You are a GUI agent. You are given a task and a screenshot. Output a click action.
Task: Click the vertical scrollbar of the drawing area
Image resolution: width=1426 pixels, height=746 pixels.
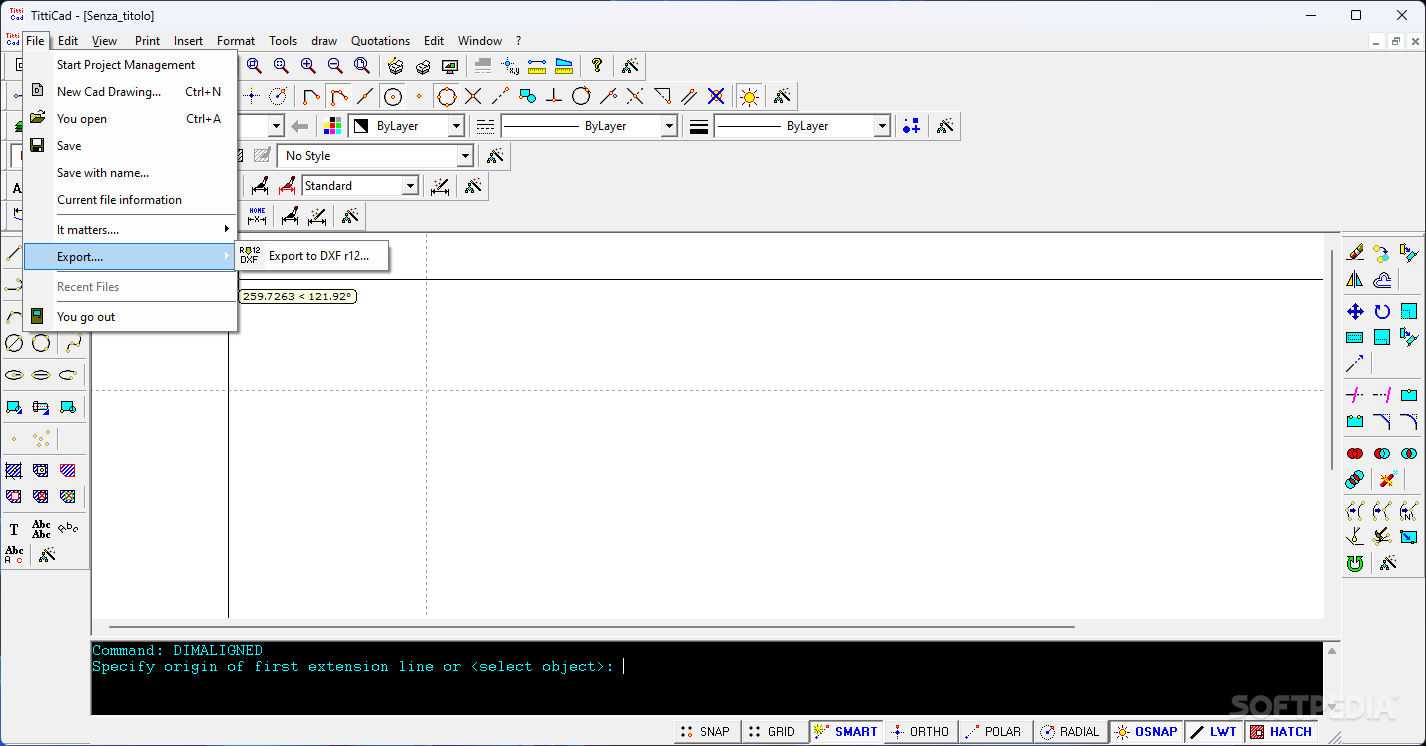[x=1331, y=360]
